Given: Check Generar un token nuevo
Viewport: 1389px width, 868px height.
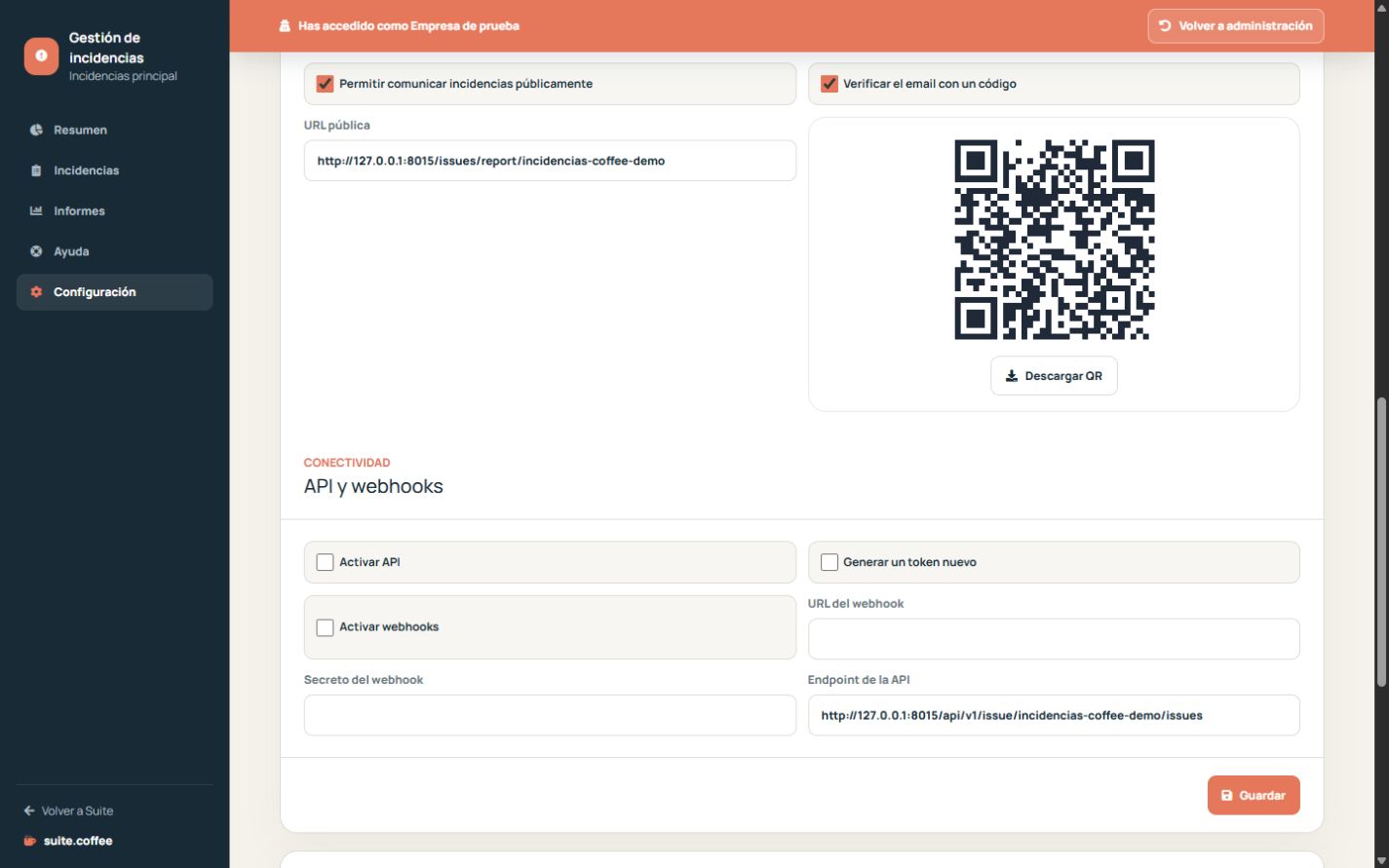Looking at the screenshot, I should point(829,562).
